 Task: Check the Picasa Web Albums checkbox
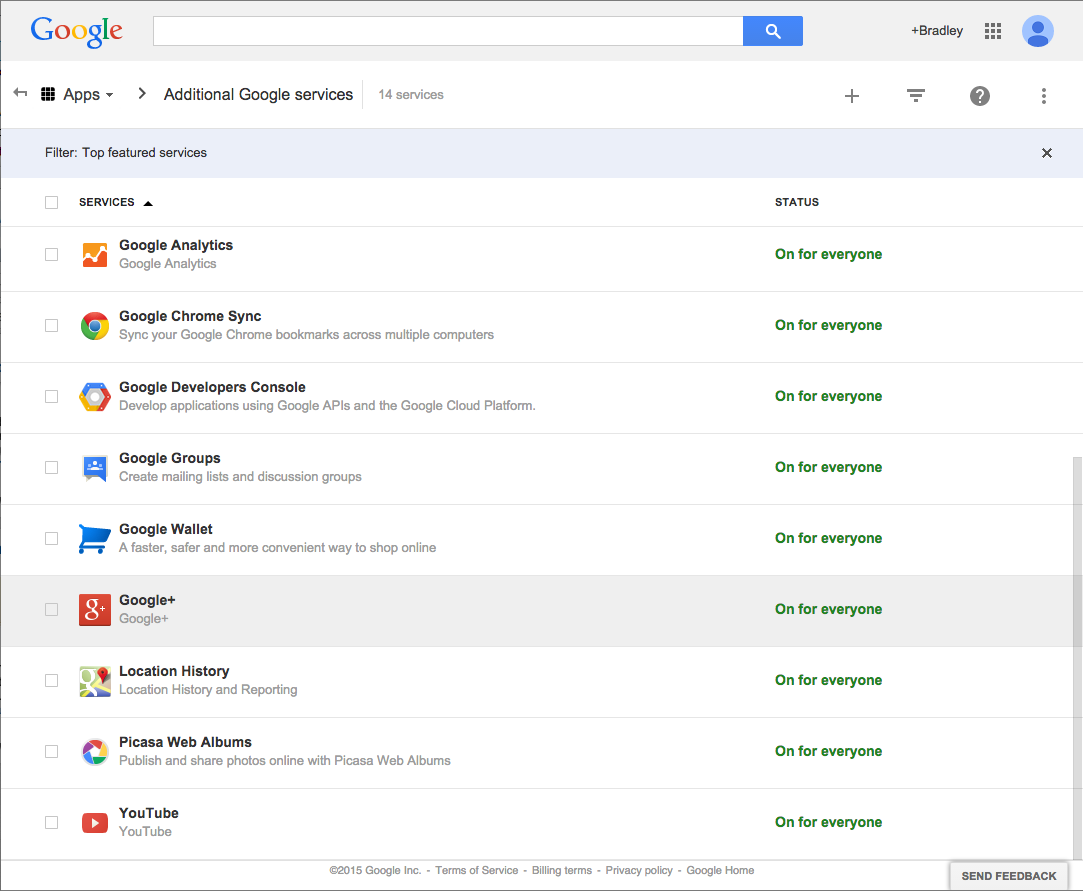tap(51, 752)
